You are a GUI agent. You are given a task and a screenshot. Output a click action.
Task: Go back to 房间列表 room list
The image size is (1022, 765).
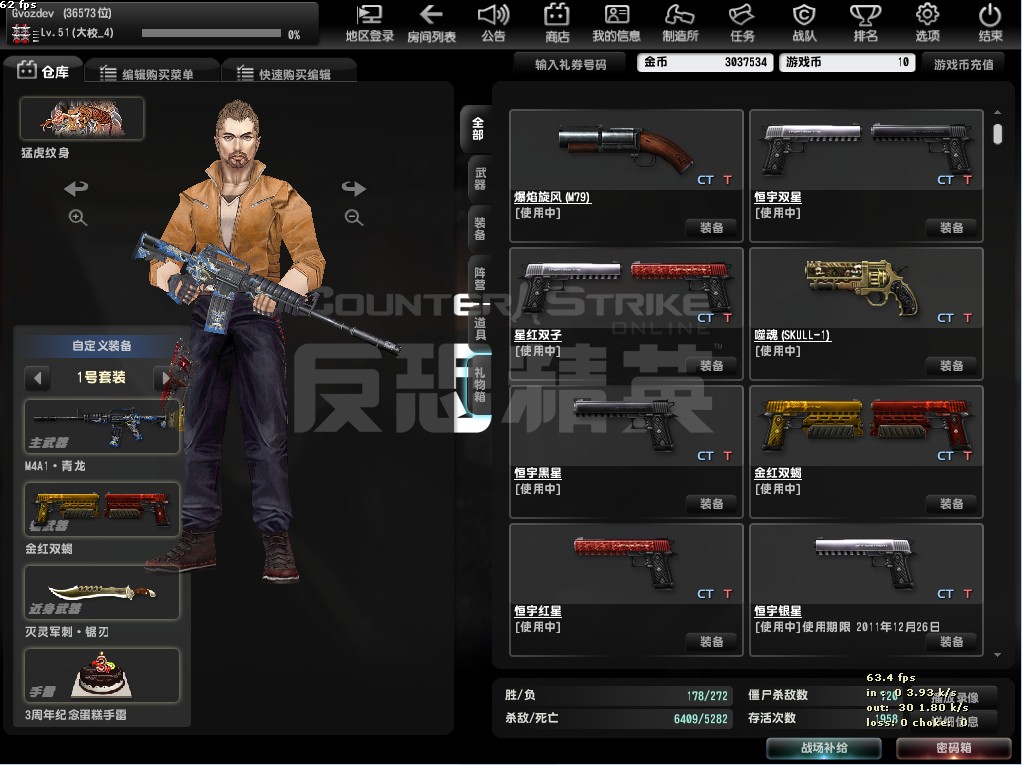431,23
